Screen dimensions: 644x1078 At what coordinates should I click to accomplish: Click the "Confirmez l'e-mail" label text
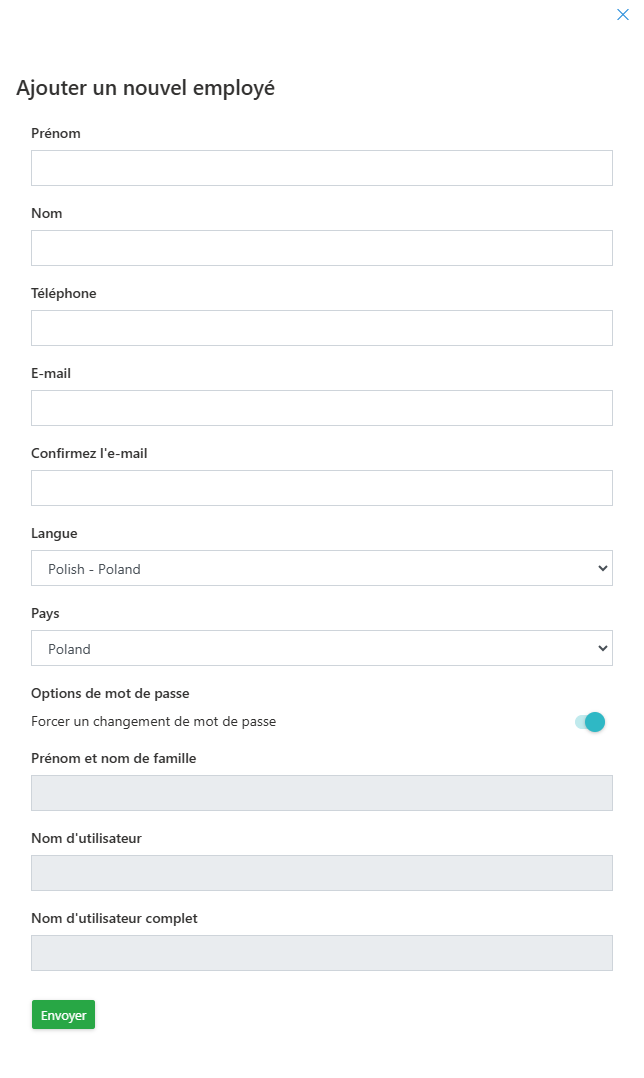coord(89,453)
